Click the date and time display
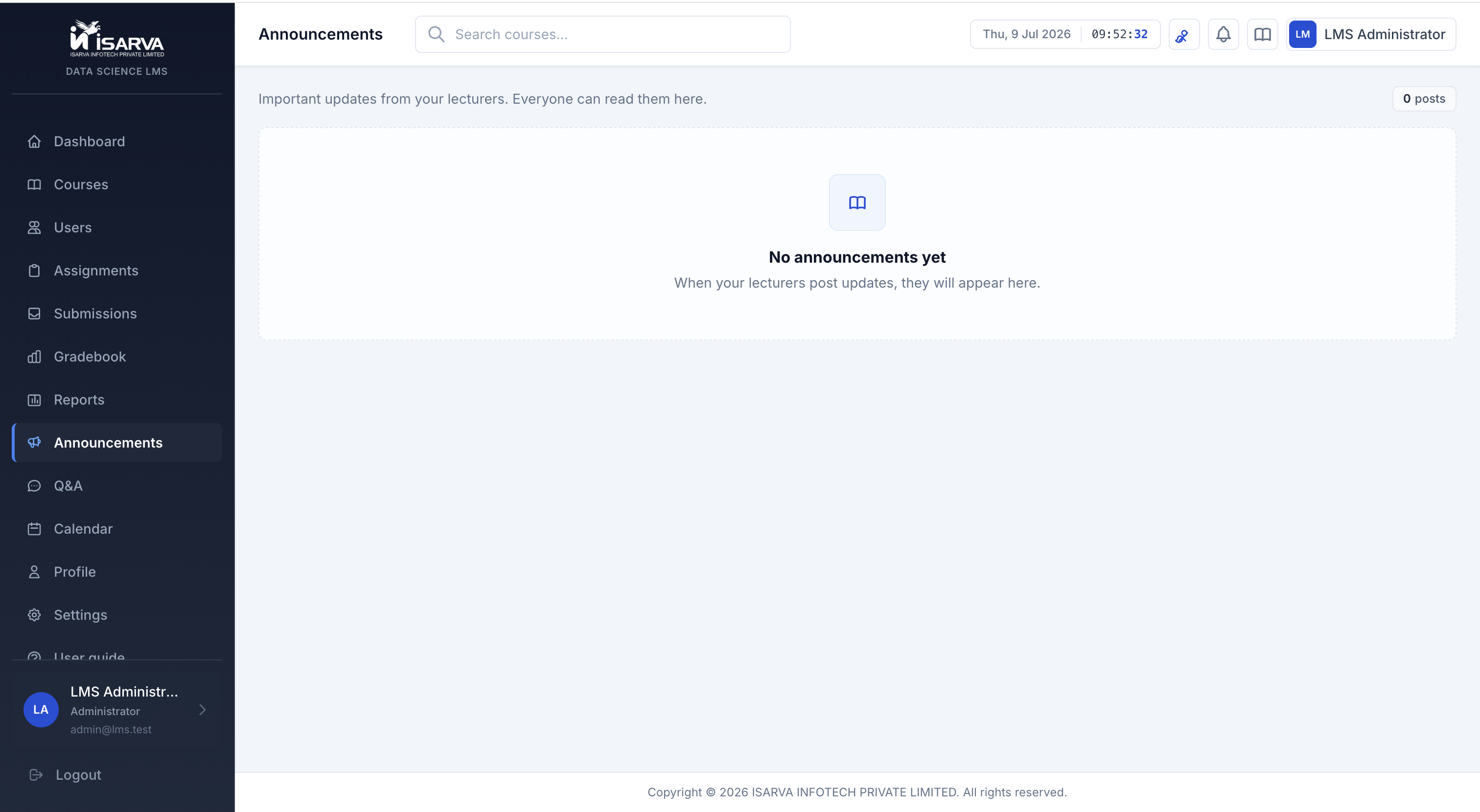 (1065, 34)
